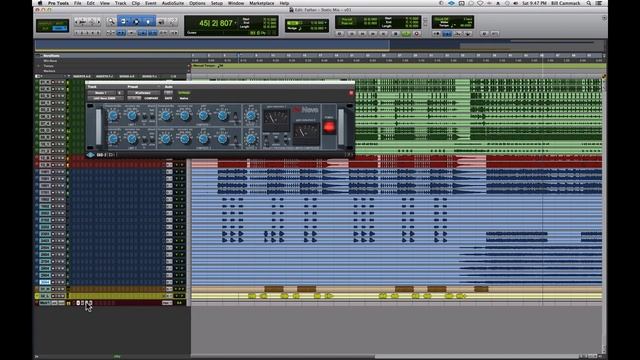Click the Manual Tempo ruler marker

(x=207, y=66)
